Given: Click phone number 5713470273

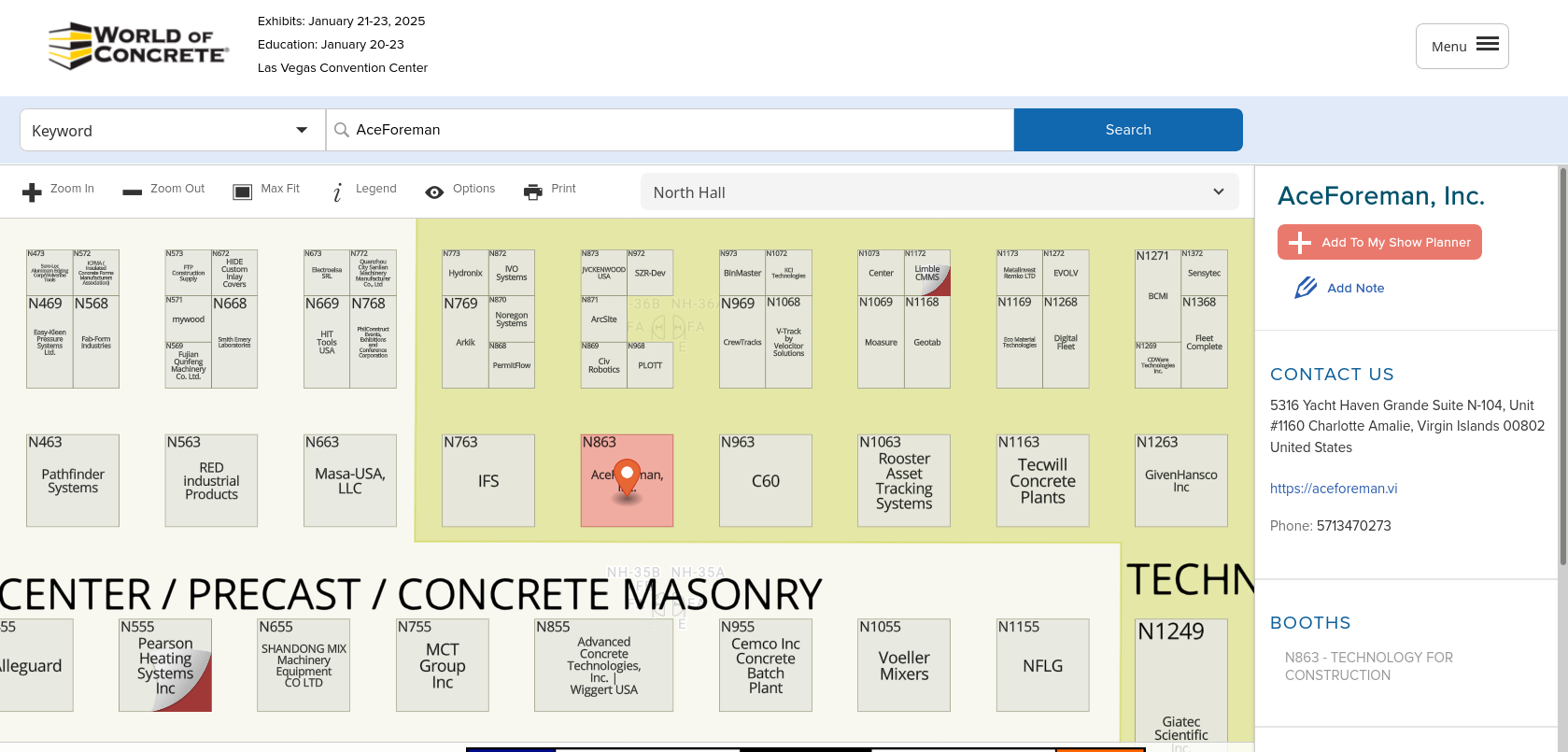Looking at the screenshot, I should [x=1354, y=525].
